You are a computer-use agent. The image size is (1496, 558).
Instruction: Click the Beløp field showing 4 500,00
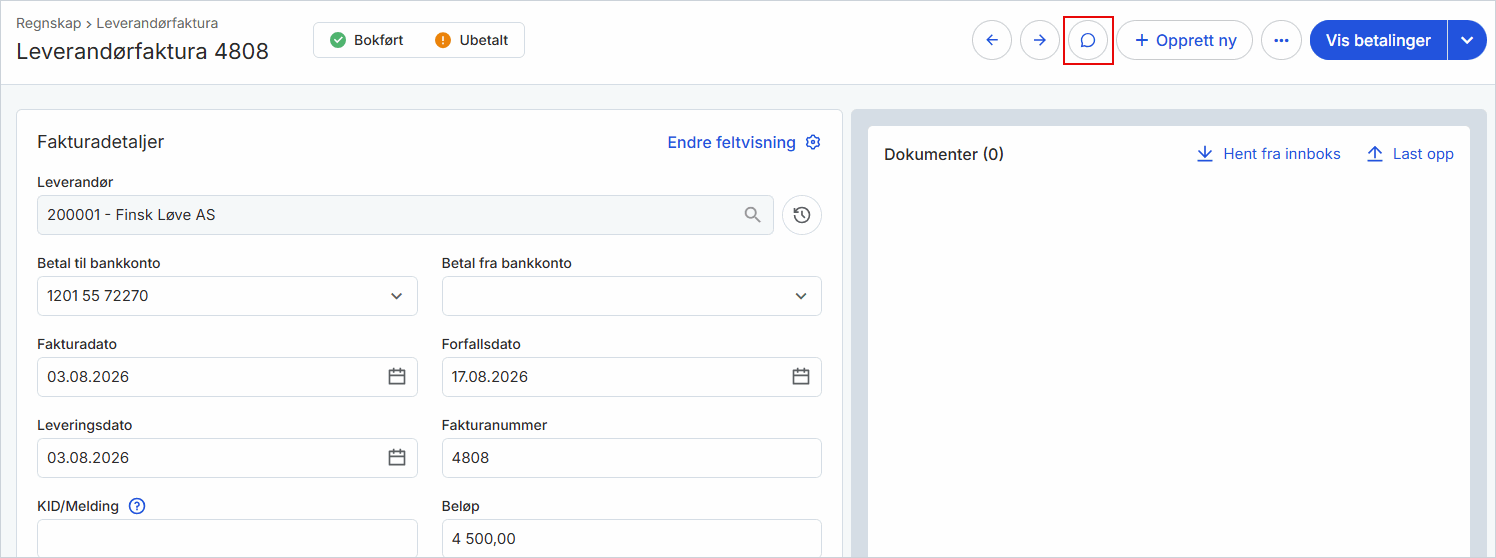632,538
